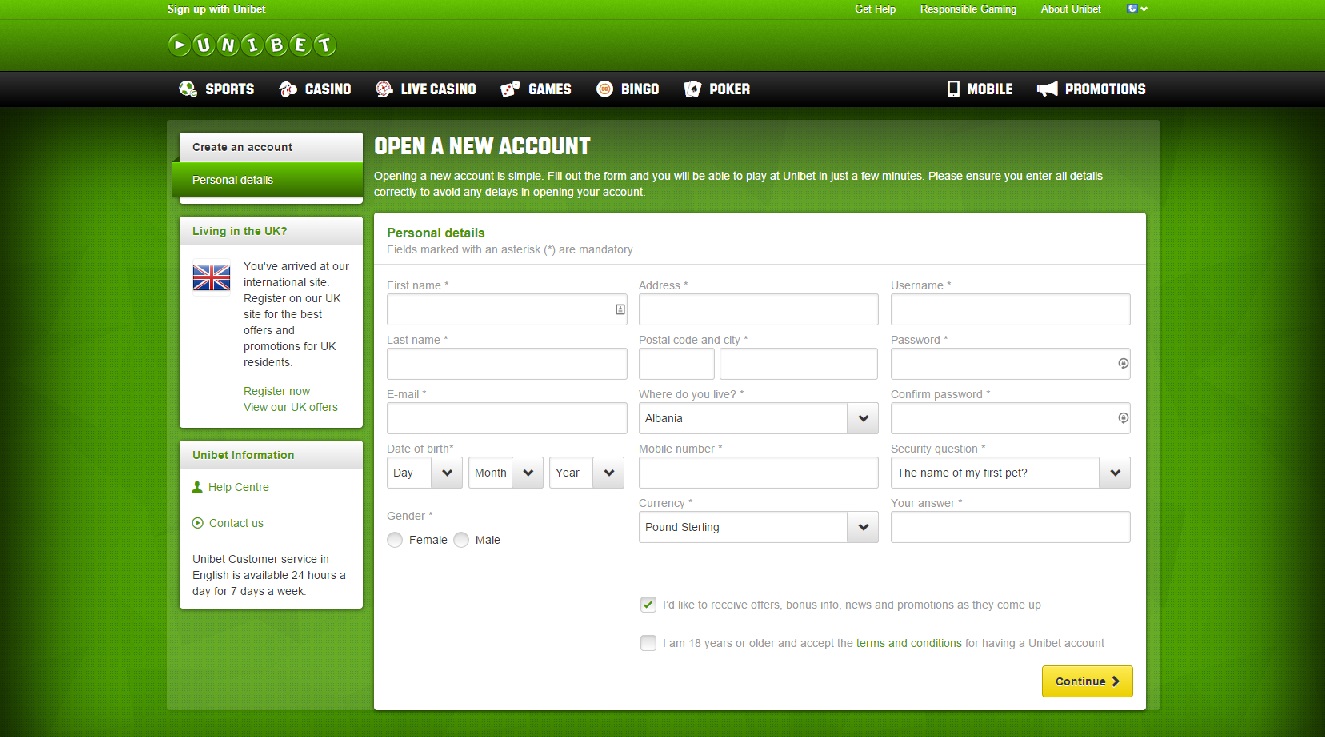Click the Bingo ball icon
Image resolution: width=1325 pixels, height=737 pixels.
click(604, 89)
